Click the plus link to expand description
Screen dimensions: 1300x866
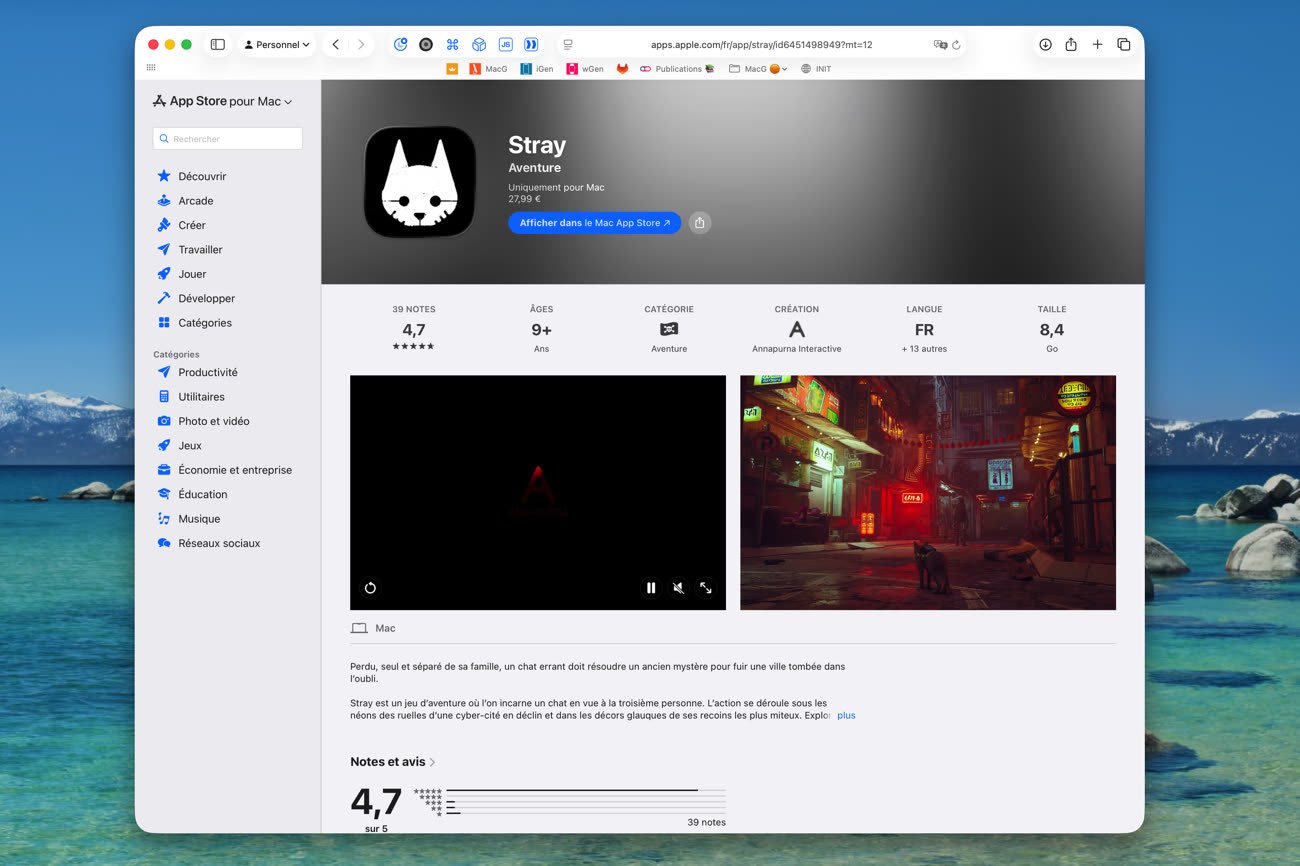pyautogui.click(x=846, y=716)
